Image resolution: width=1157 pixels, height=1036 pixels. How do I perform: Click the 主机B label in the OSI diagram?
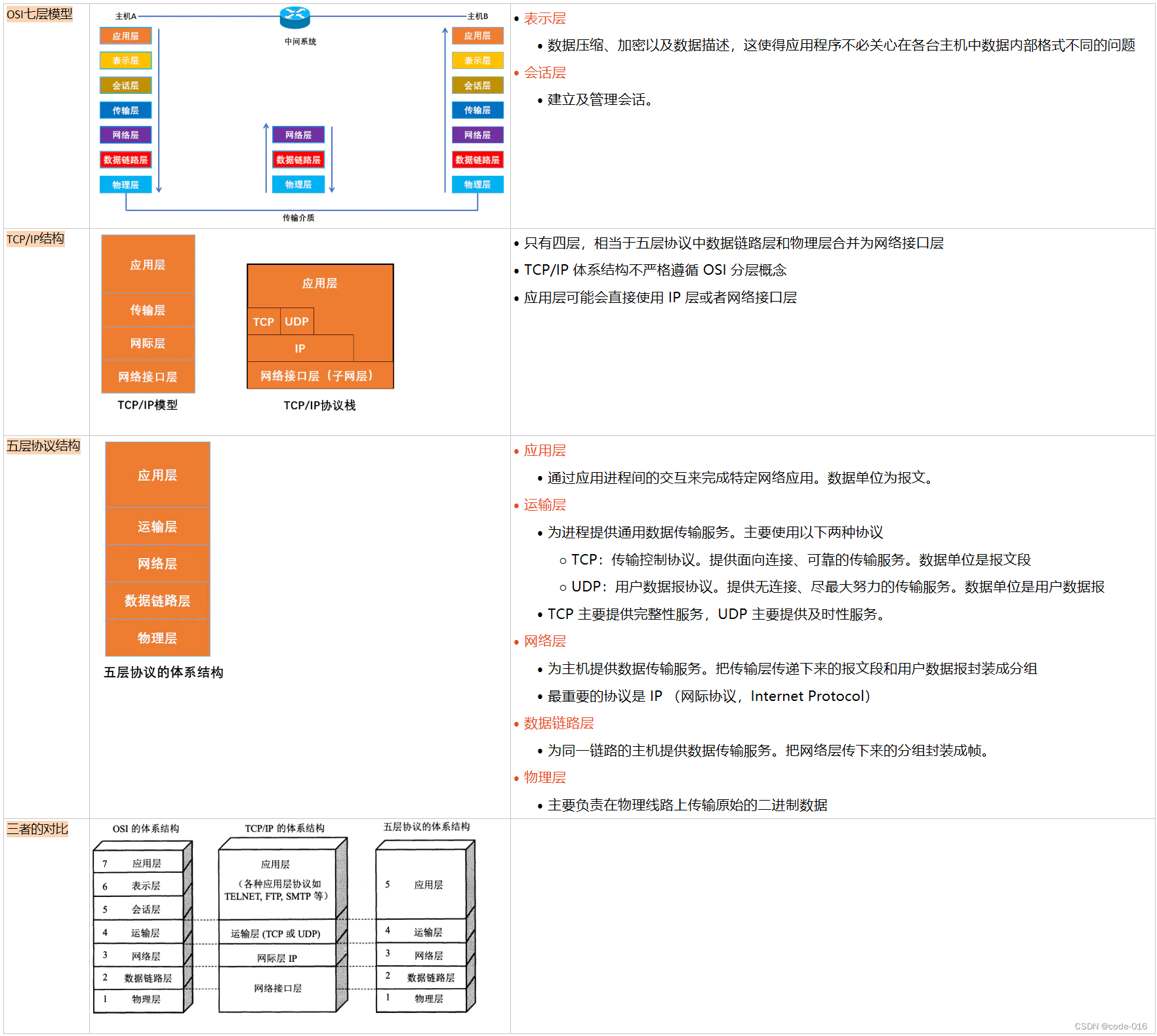coord(477,16)
